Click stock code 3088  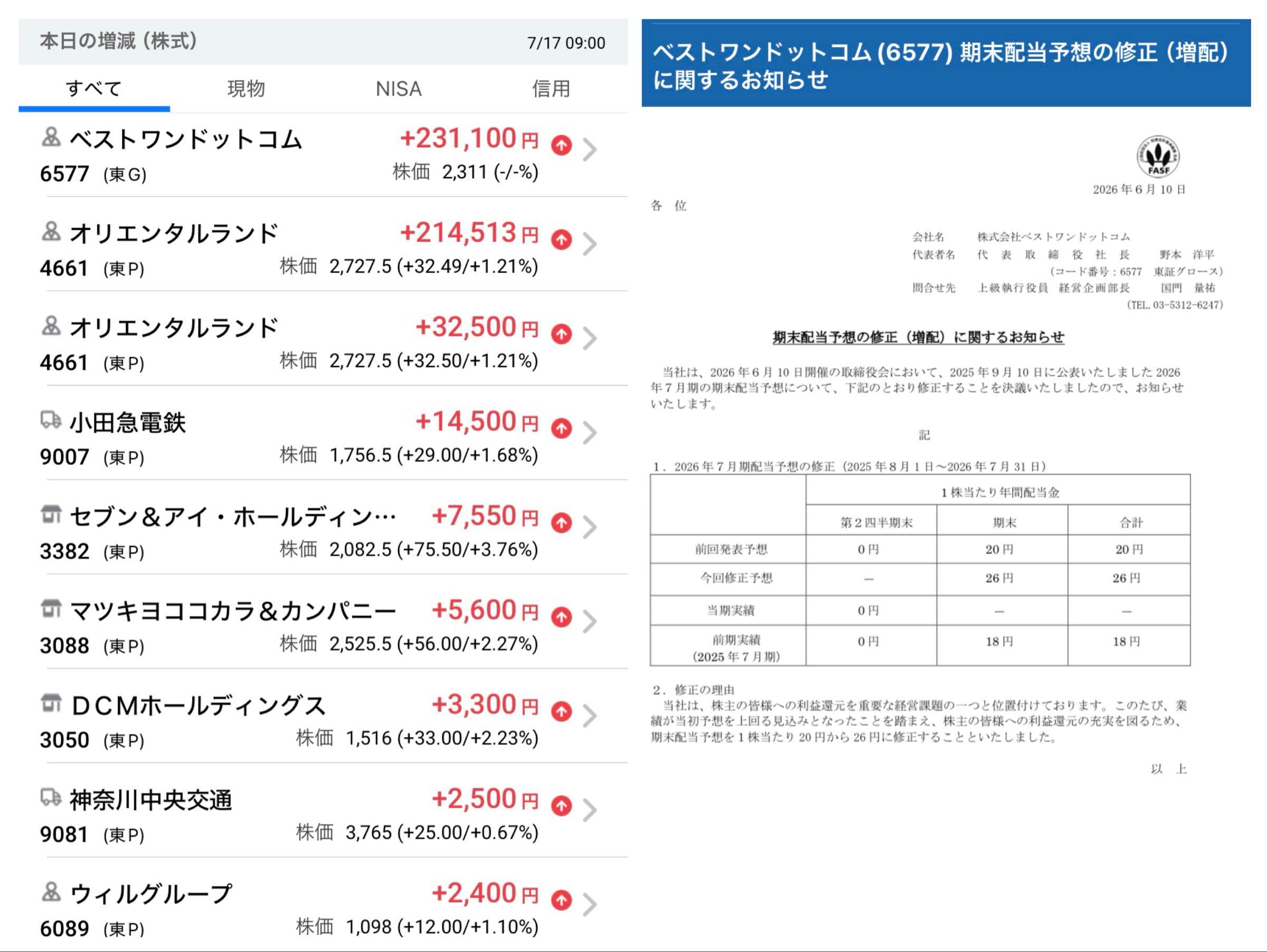click(x=64, y=646)
